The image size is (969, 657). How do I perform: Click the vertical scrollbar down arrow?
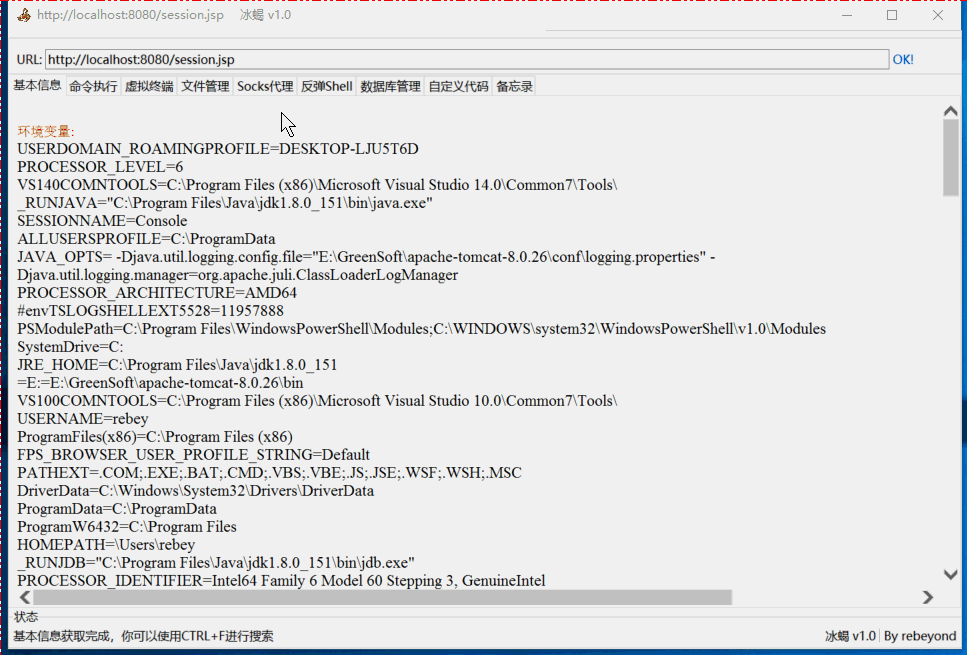pos(950,575)
